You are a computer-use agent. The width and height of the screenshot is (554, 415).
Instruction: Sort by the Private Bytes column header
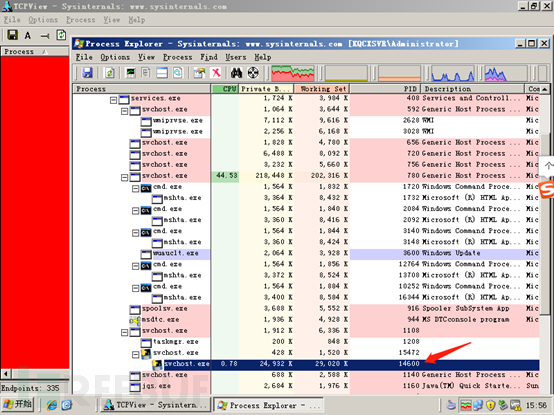(267, 89)
